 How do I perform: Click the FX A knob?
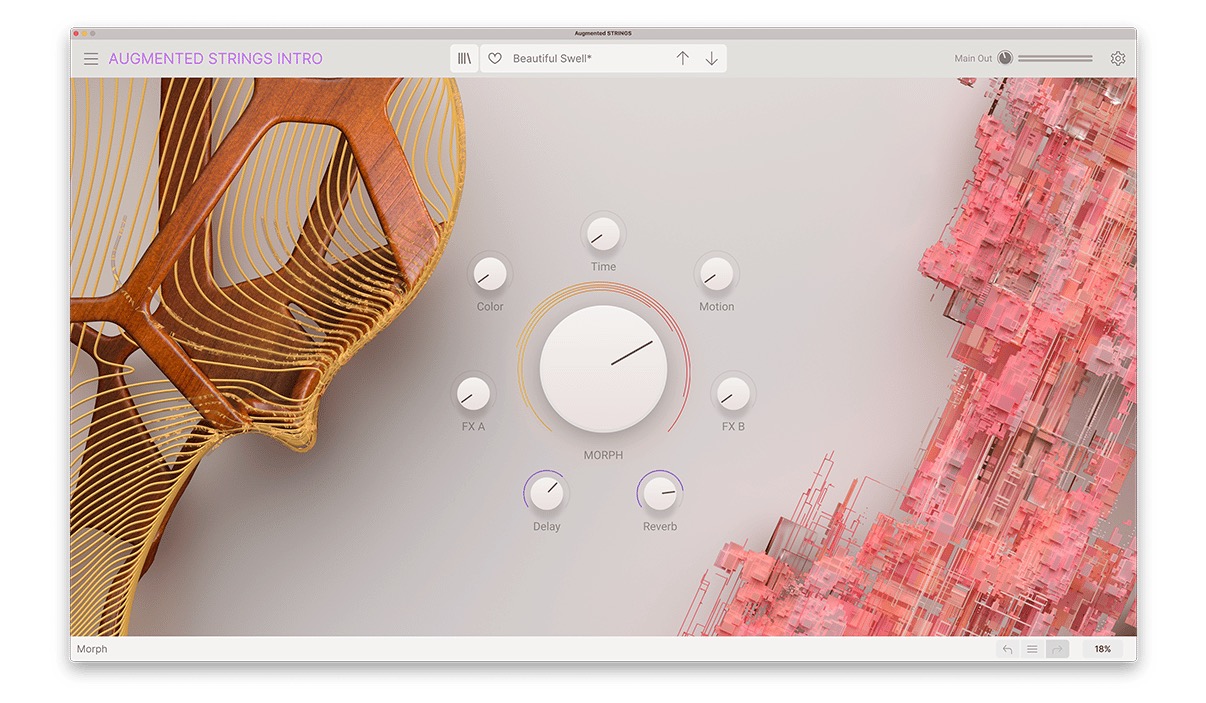473,394
